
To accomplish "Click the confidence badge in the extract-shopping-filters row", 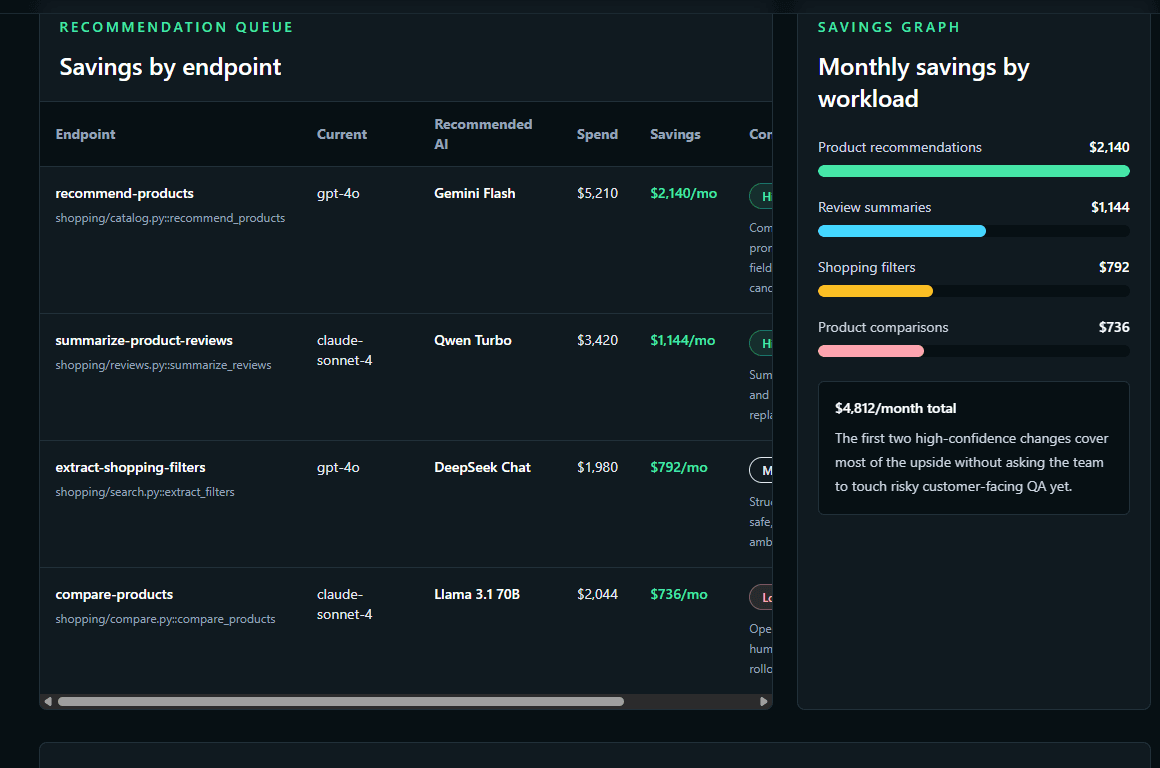I will pos(761,471).
